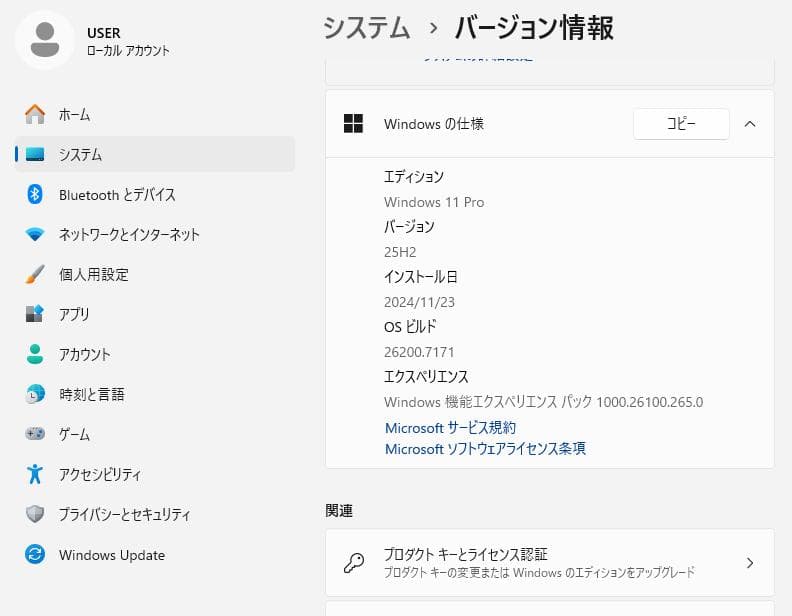Click OS build 26200.7171 value
This screenshot has width=792, height=616.
click(419, 352)
